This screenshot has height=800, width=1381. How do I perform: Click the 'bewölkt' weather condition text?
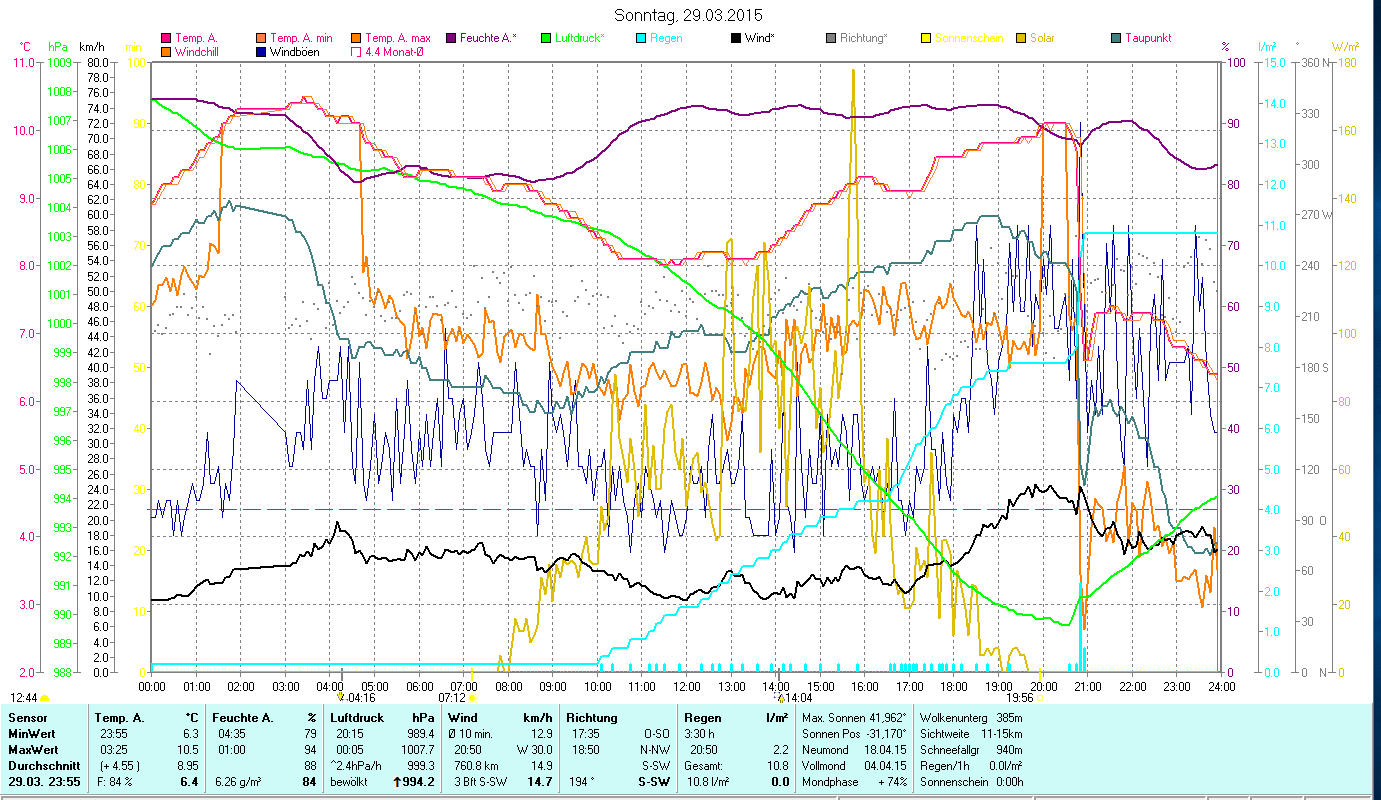[x=350, y=782]
